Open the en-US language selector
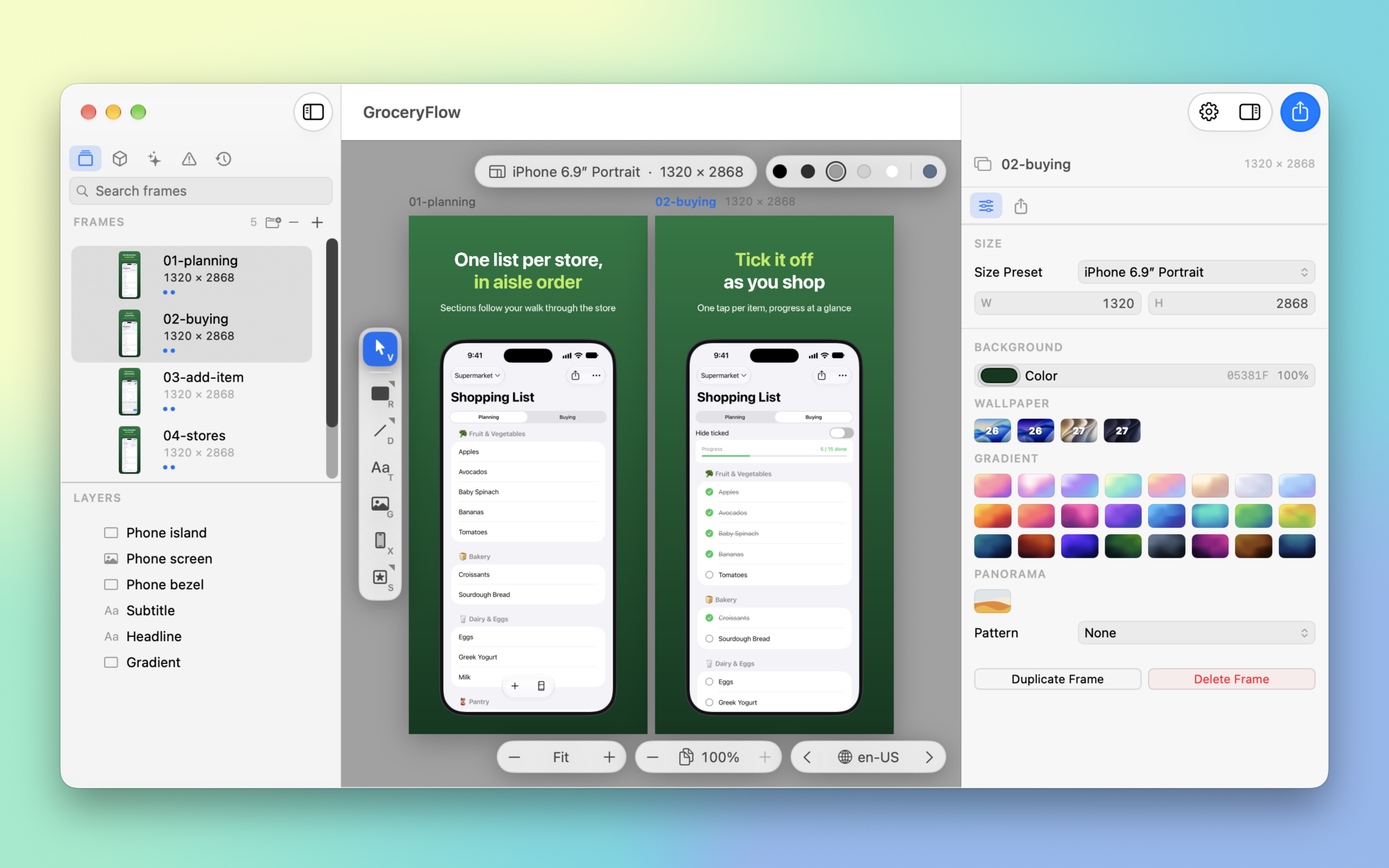 [x=868, y=757]
